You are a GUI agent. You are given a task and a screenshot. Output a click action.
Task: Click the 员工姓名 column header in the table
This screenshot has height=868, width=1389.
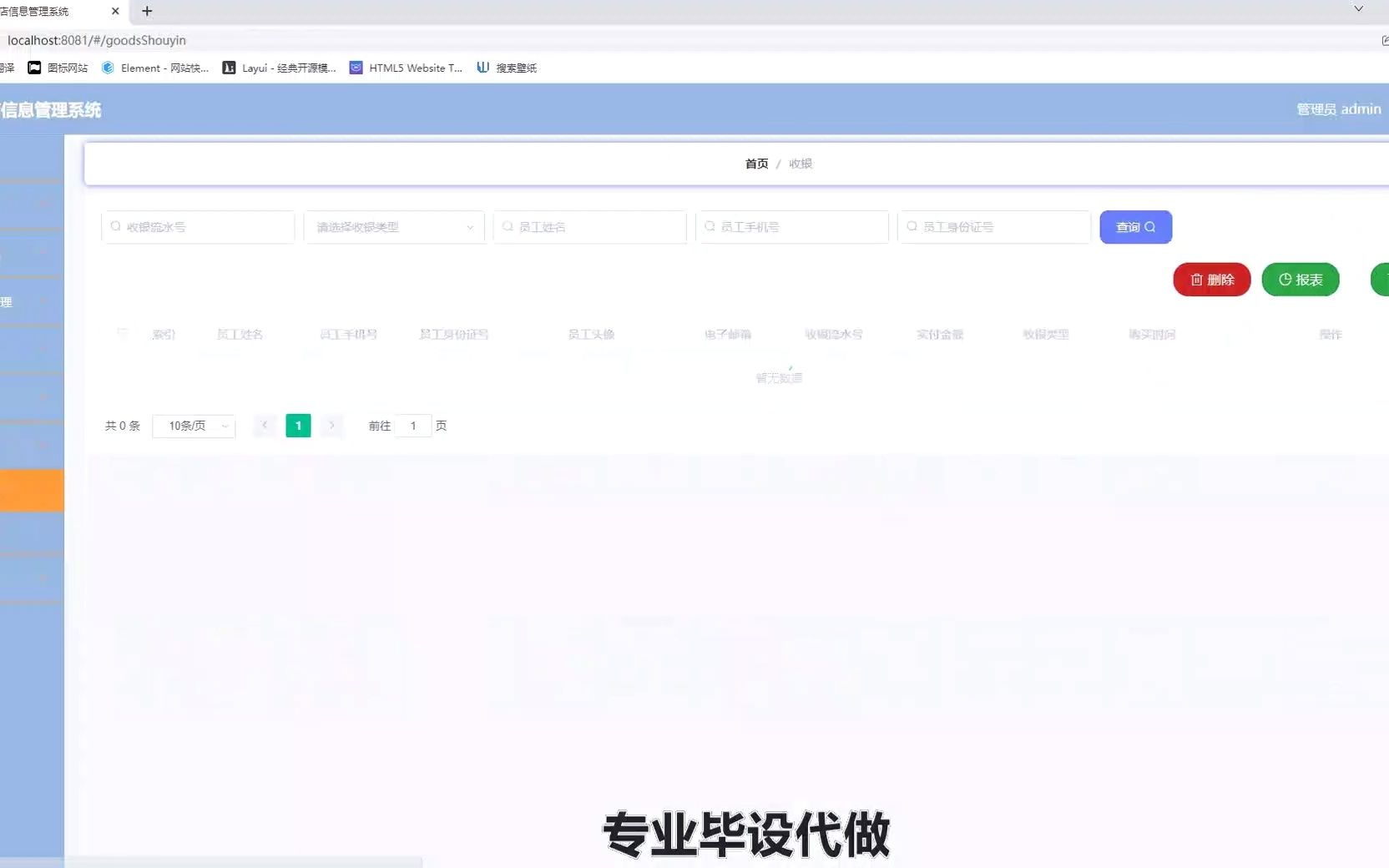pyautogui.click(x=240, y=335)
